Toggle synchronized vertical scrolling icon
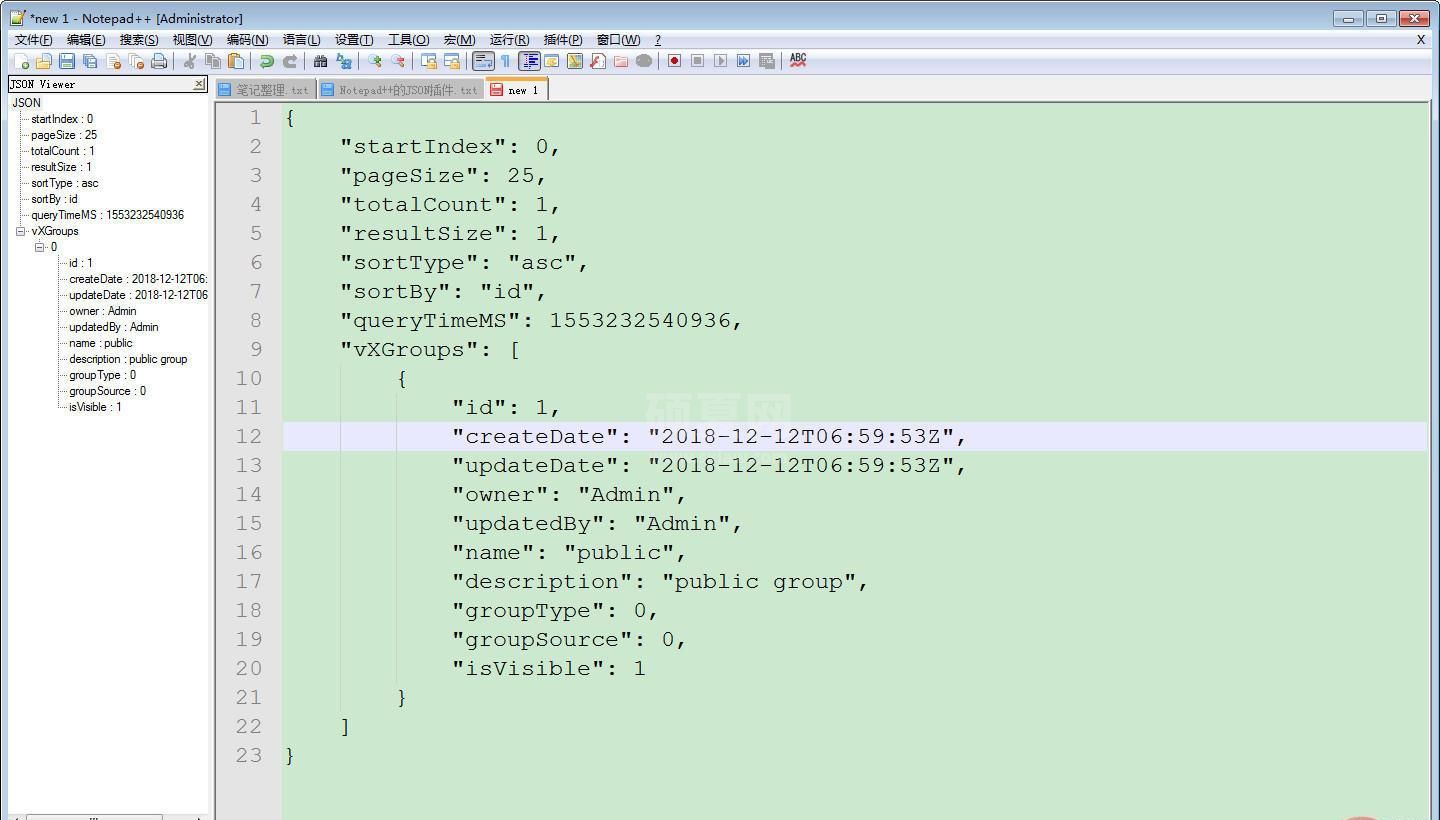 tap(429, 61)
